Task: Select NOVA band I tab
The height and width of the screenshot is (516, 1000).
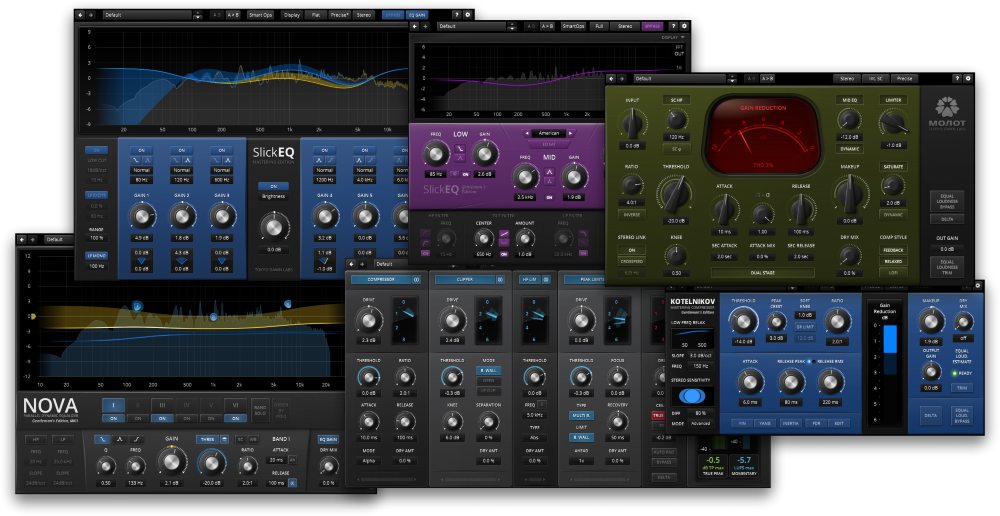Action: pos(114,405)
